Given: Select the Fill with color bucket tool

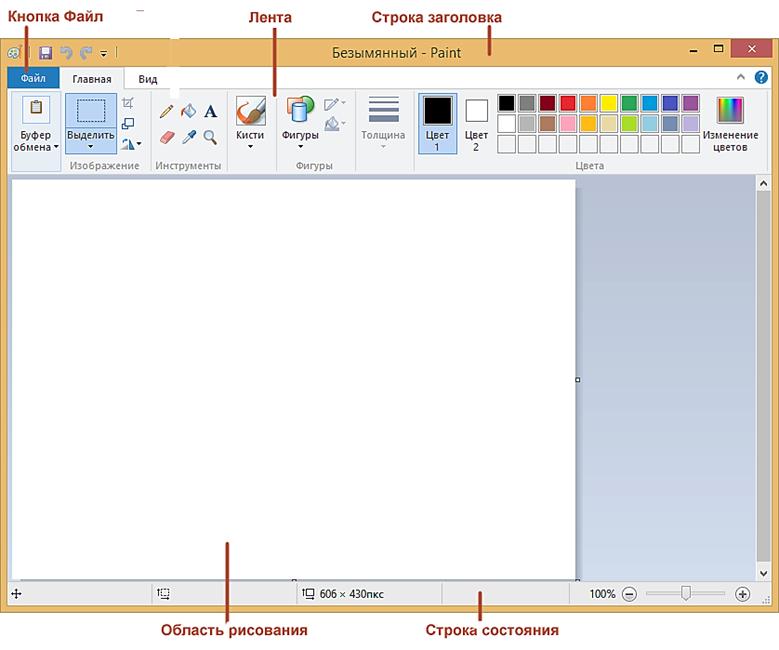Looking at the screenshot, I should point(188,111).
